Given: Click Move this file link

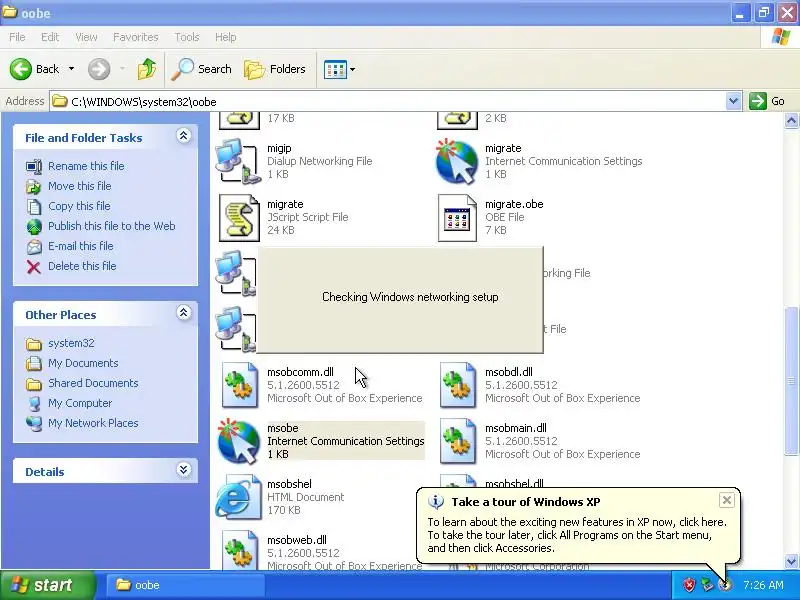Looking at the screenshot, I should tap(80, 186).
